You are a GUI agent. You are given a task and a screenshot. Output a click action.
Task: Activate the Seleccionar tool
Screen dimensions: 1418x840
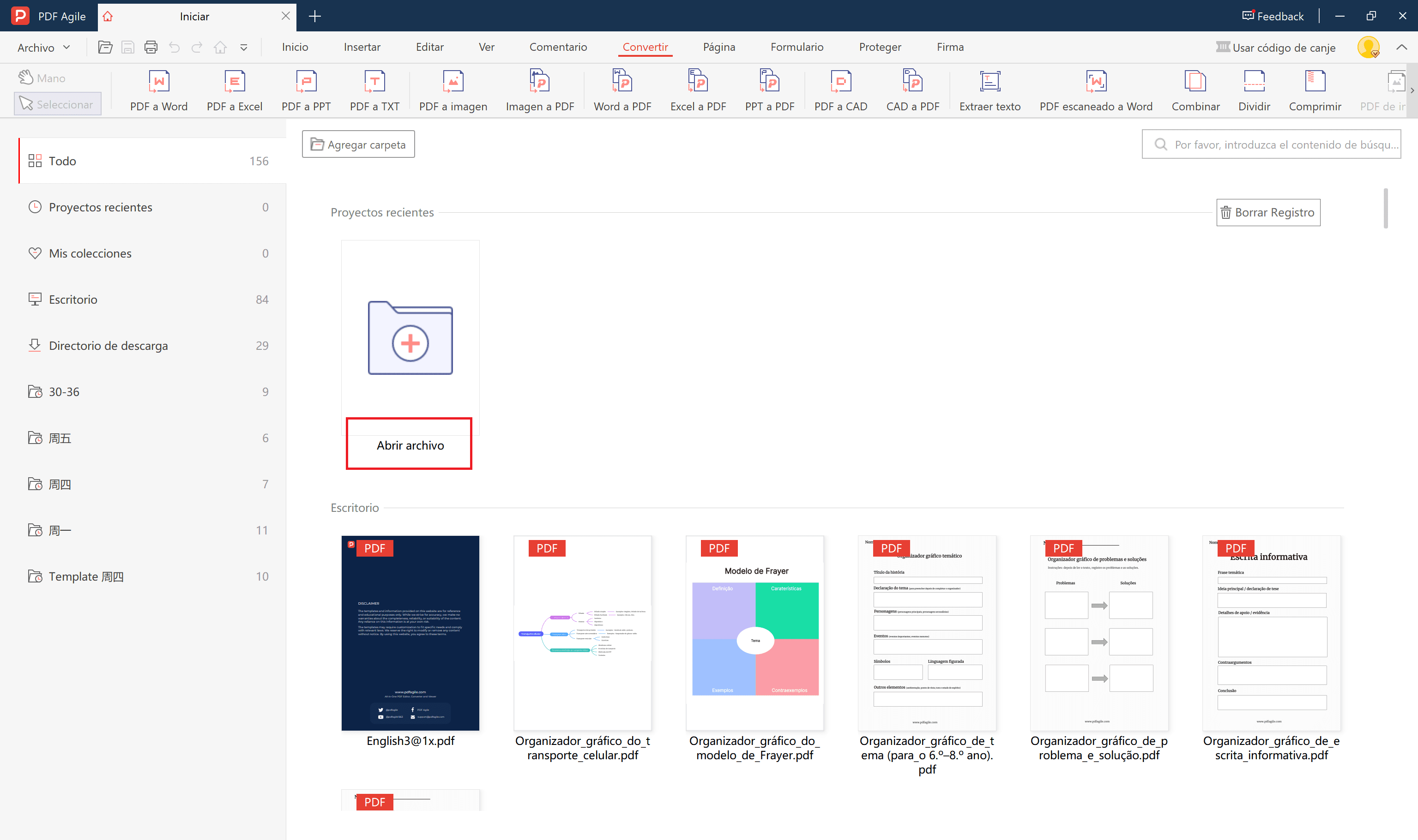coord(57,104)
